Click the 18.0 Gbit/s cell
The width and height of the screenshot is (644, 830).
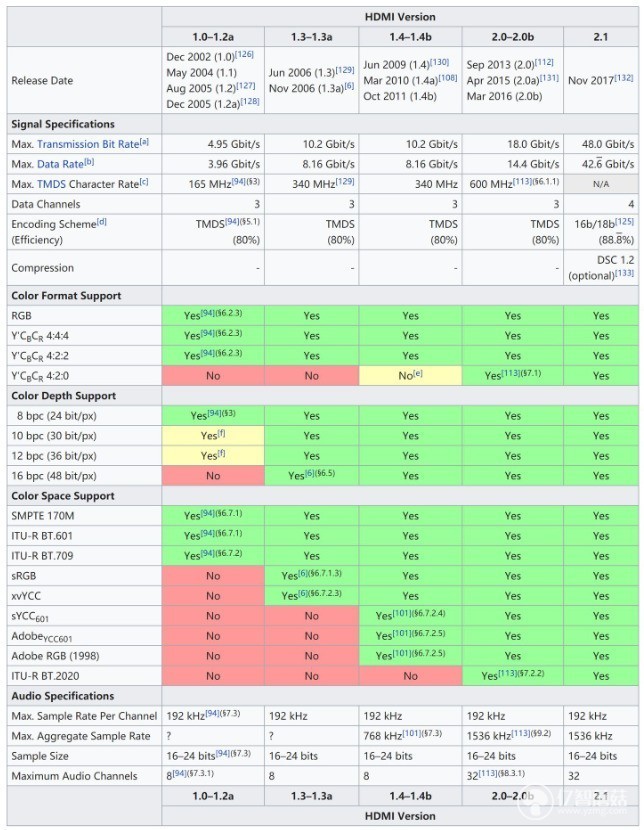click(512, 144)
